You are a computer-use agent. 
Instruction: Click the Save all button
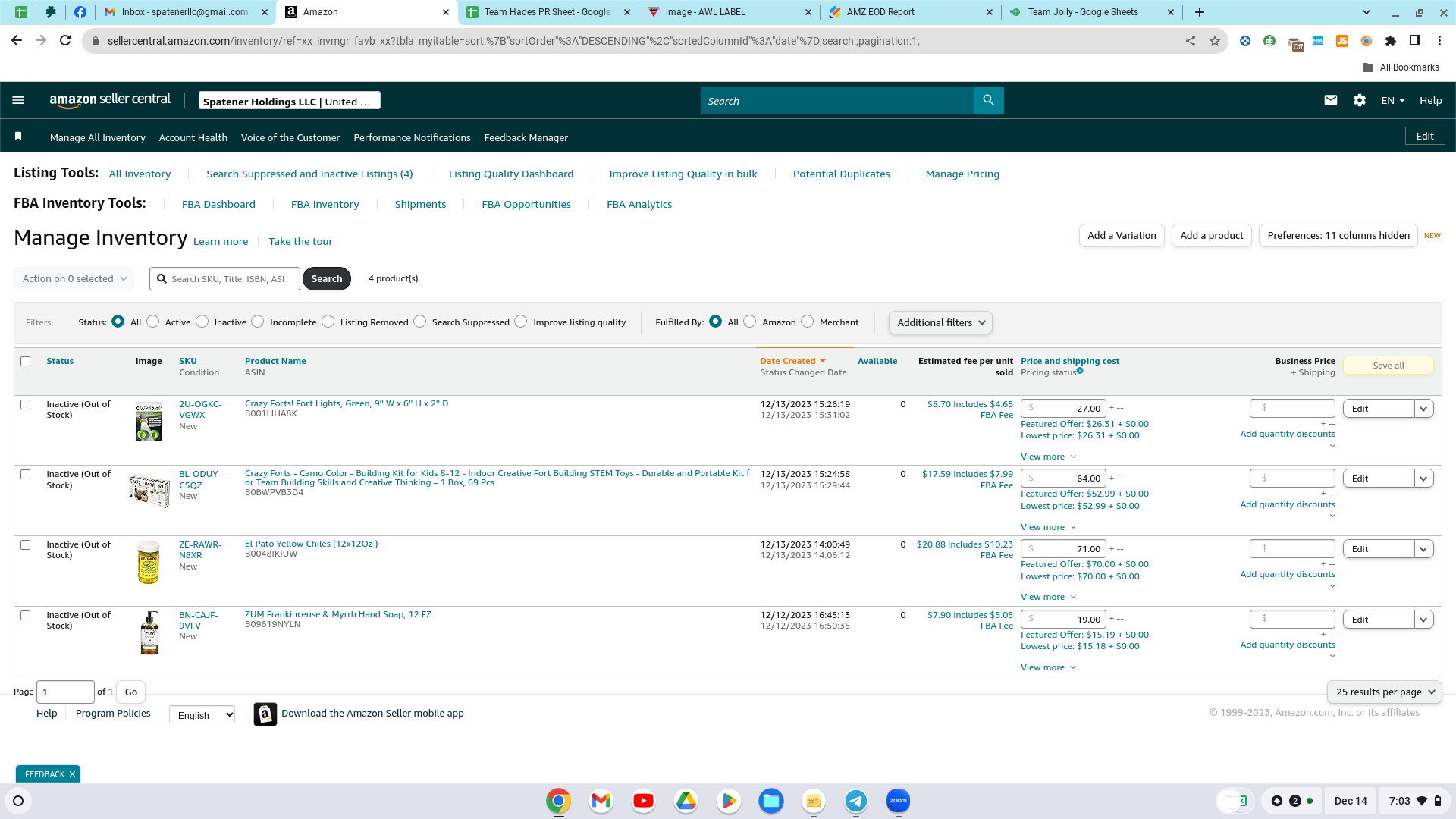(x=1389, y=366)
